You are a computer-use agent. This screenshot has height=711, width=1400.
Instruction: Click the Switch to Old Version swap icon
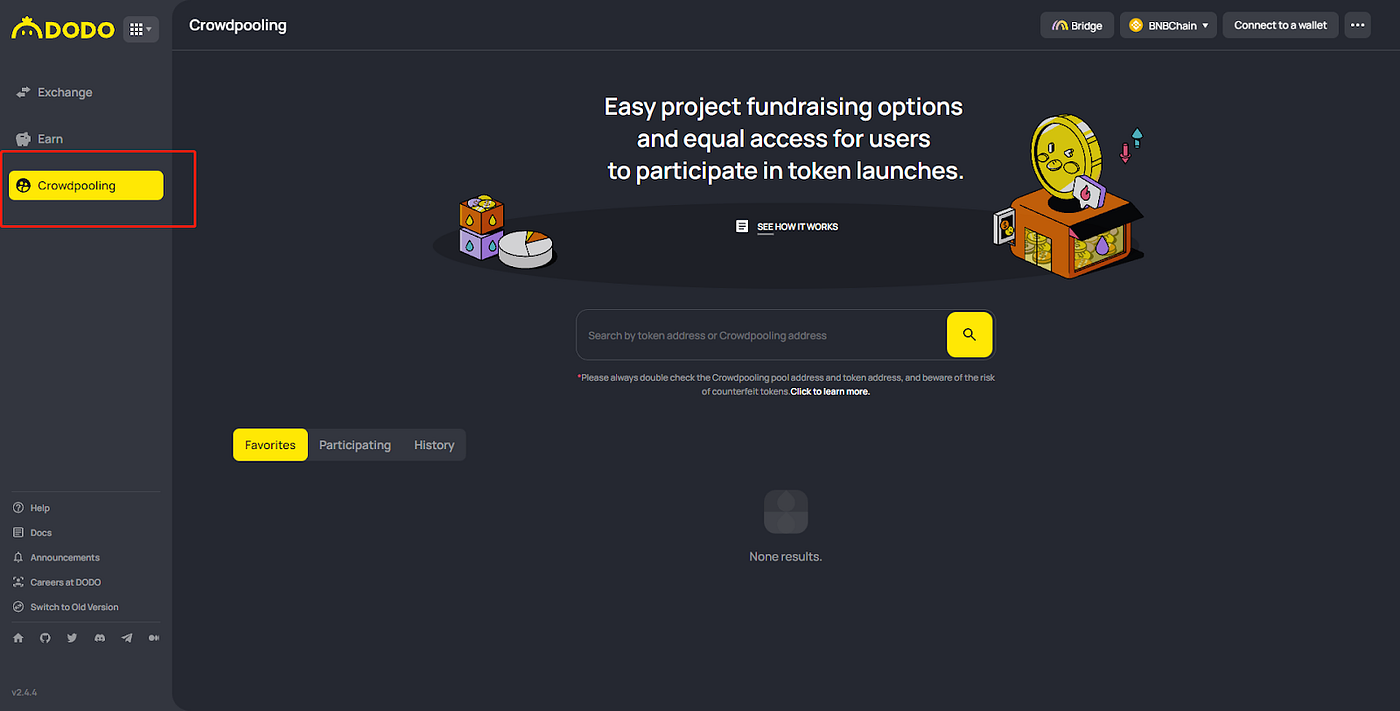(18, 607)
